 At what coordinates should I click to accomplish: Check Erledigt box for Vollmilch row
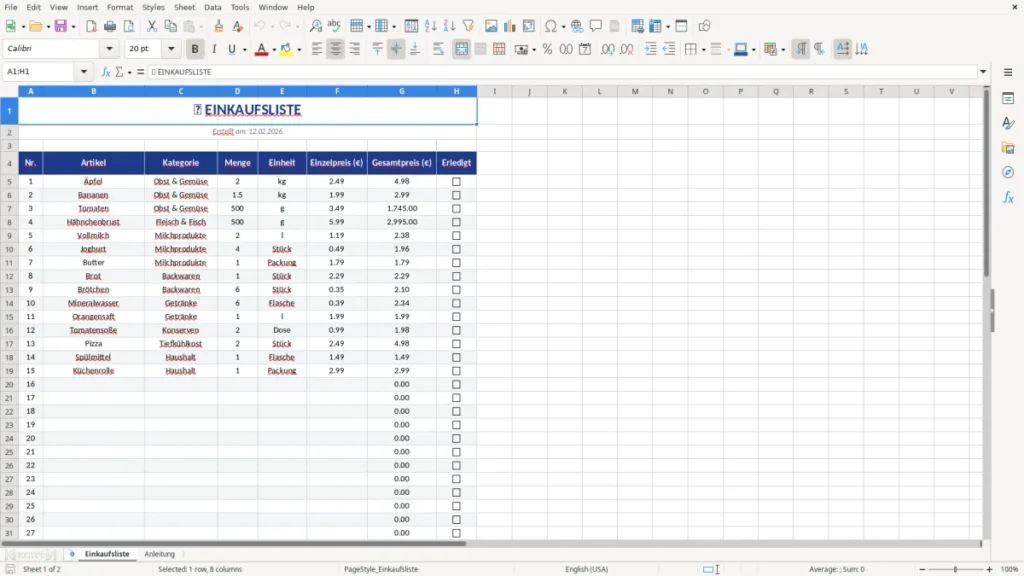456,236
